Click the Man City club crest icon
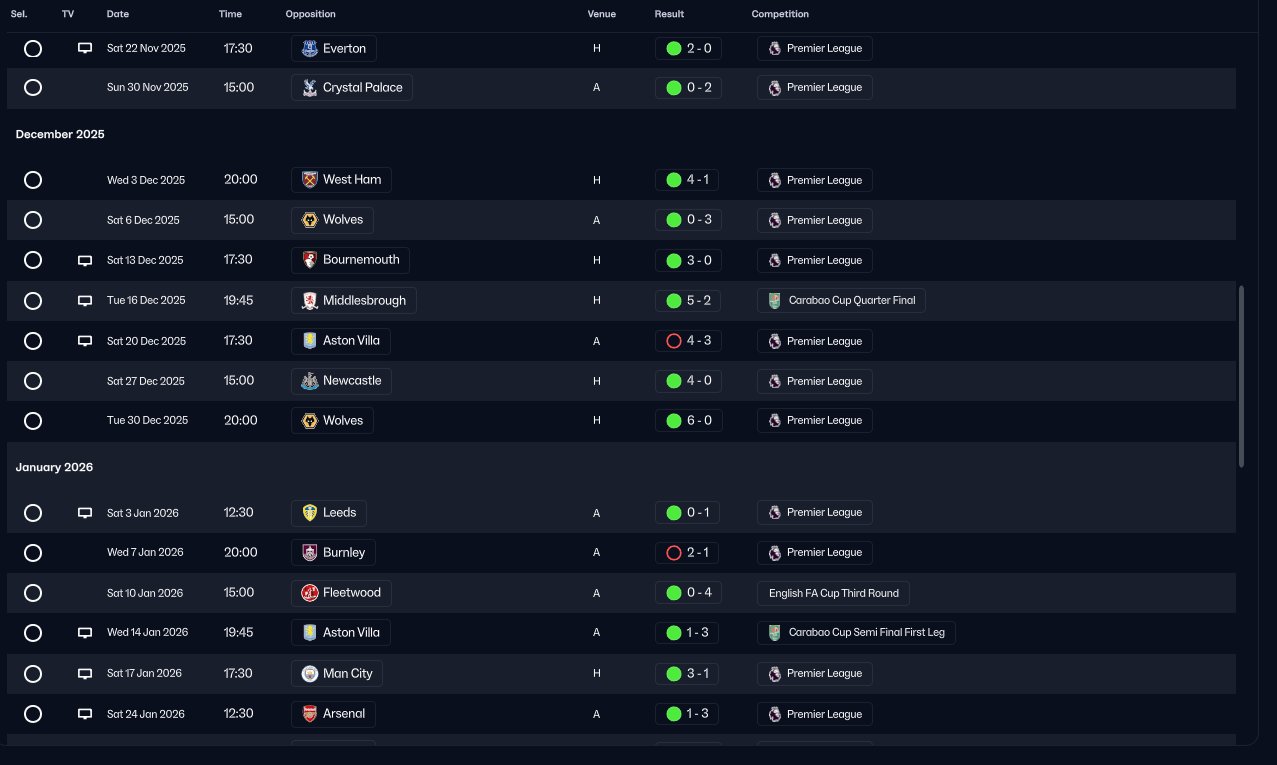1277x765 pixels. pyautogui.click(x=310, y=674)
